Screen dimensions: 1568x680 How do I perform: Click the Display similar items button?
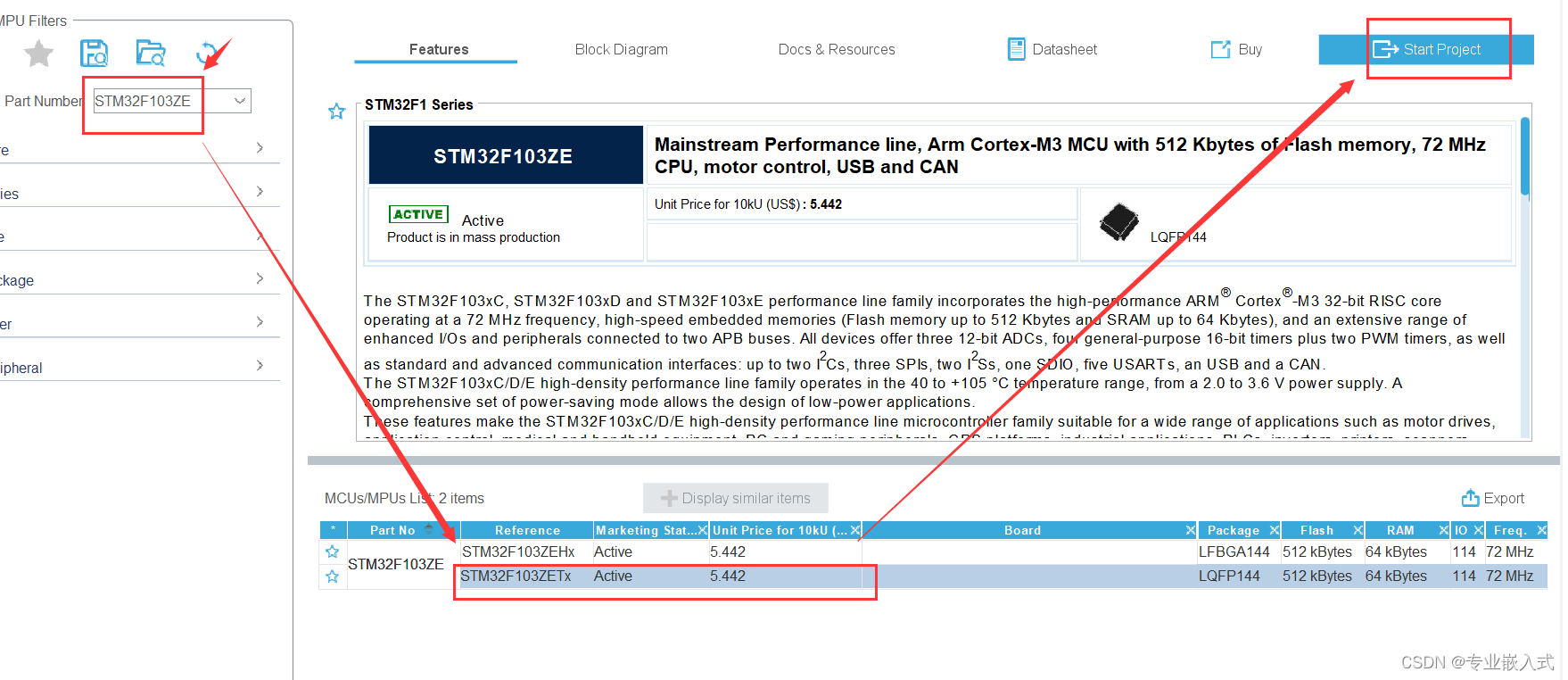click(735, 498)
